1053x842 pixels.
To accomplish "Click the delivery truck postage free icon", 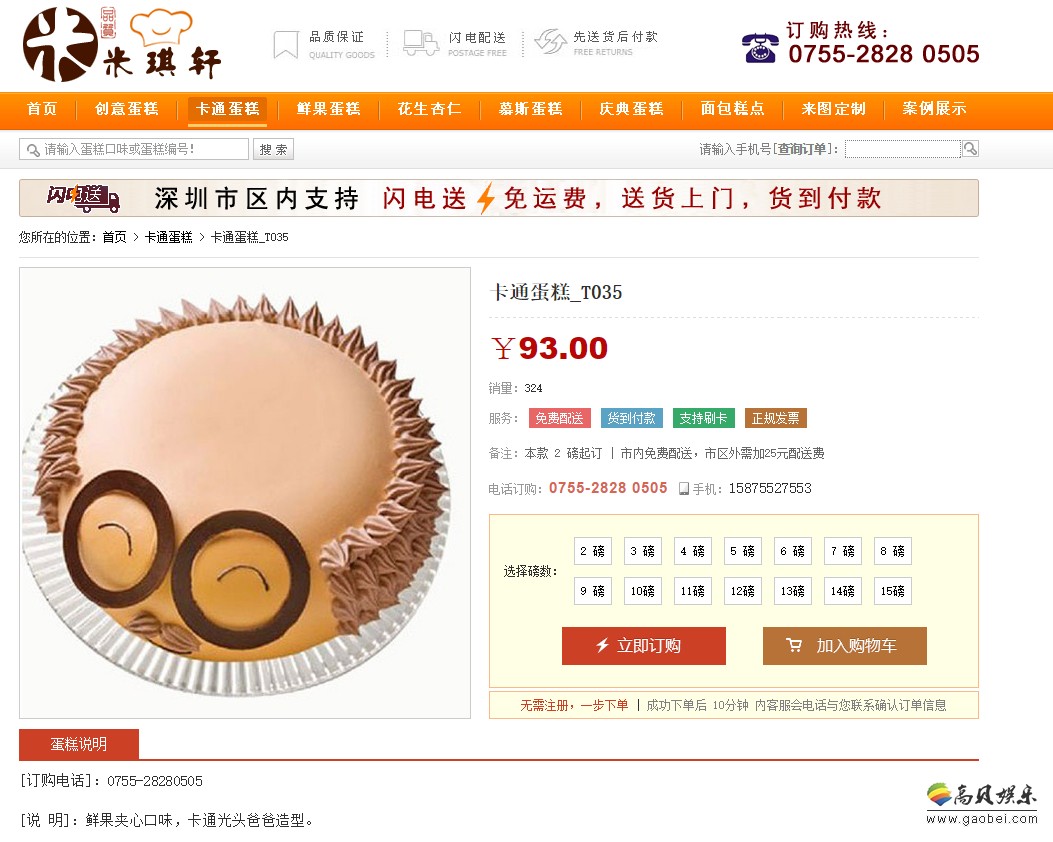I will point(421,43).
